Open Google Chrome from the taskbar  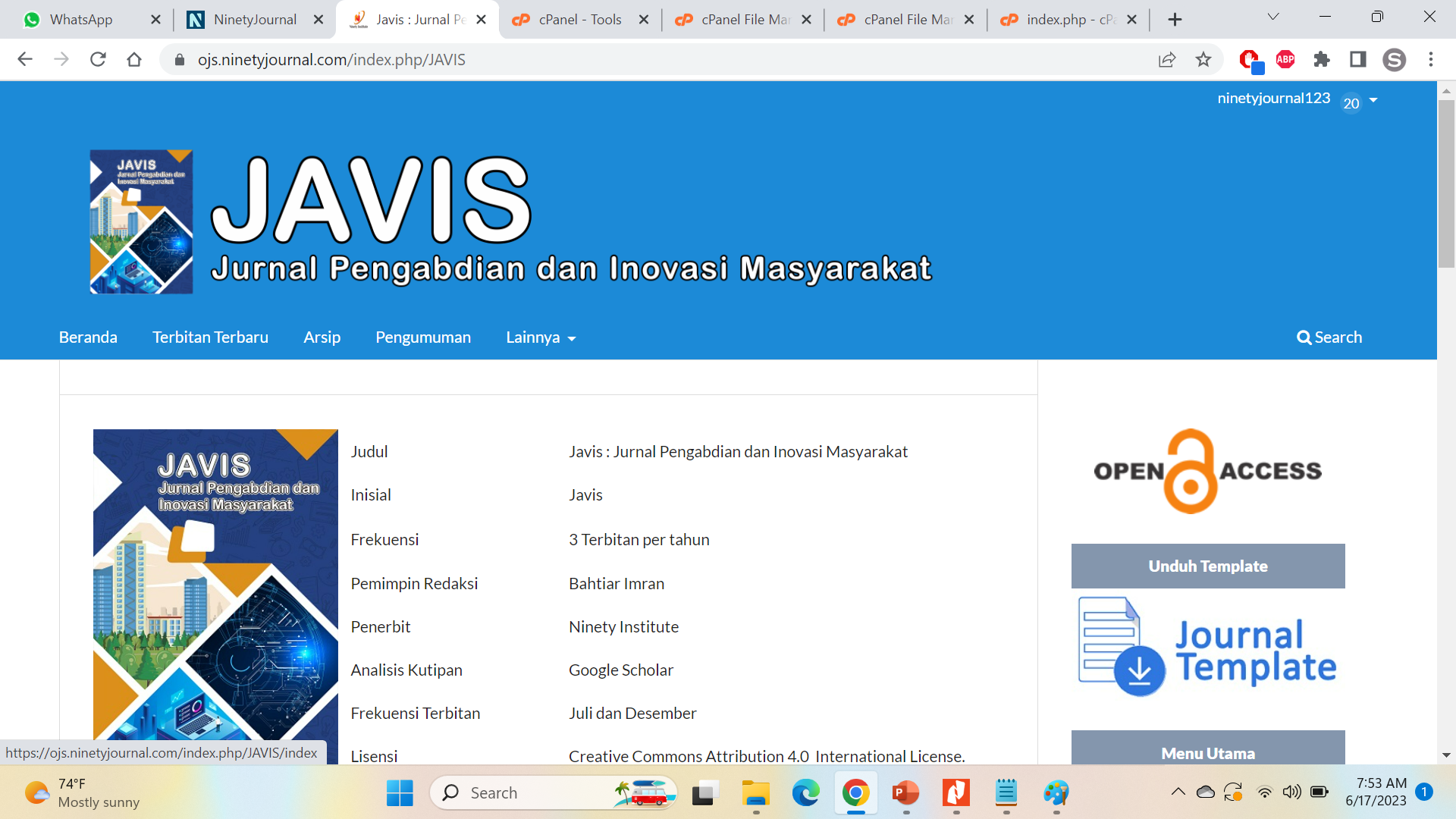855,793
